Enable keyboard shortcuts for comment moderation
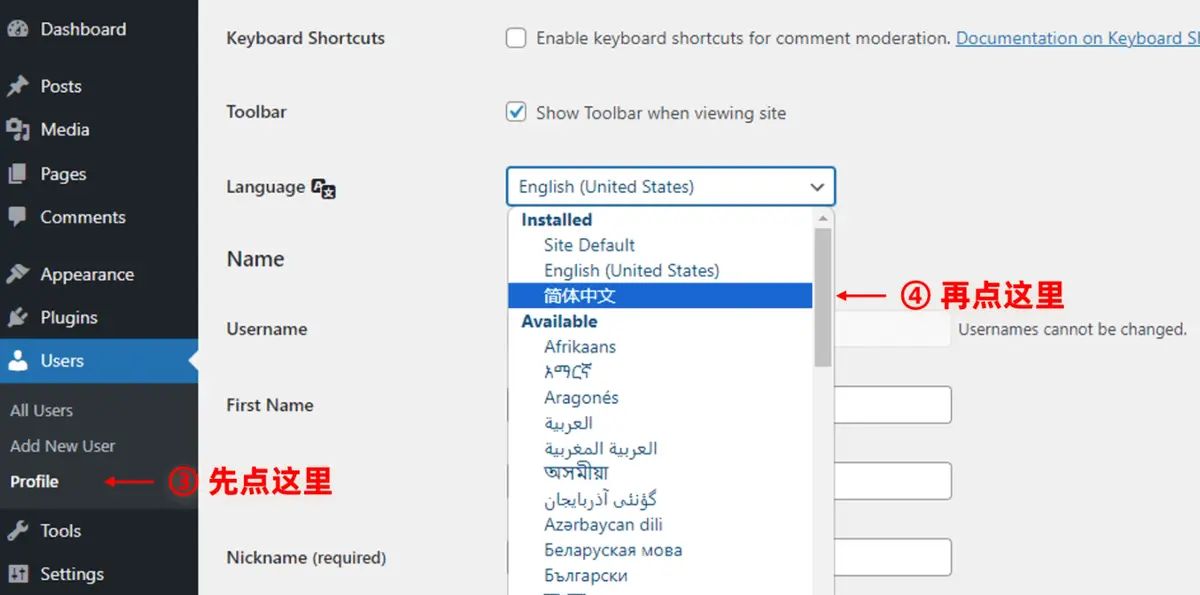 pos(516,37)
